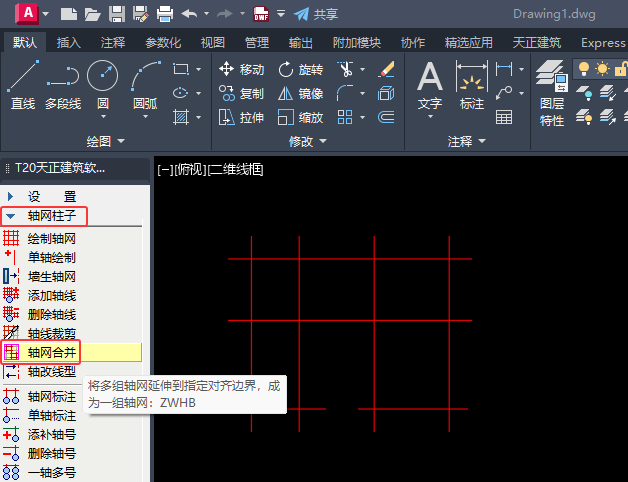This screenshot has width=628, height=482.
Task: Open Layer Properties (图层特性) panel
Action: pyautogui.click(x=552, y=93)
